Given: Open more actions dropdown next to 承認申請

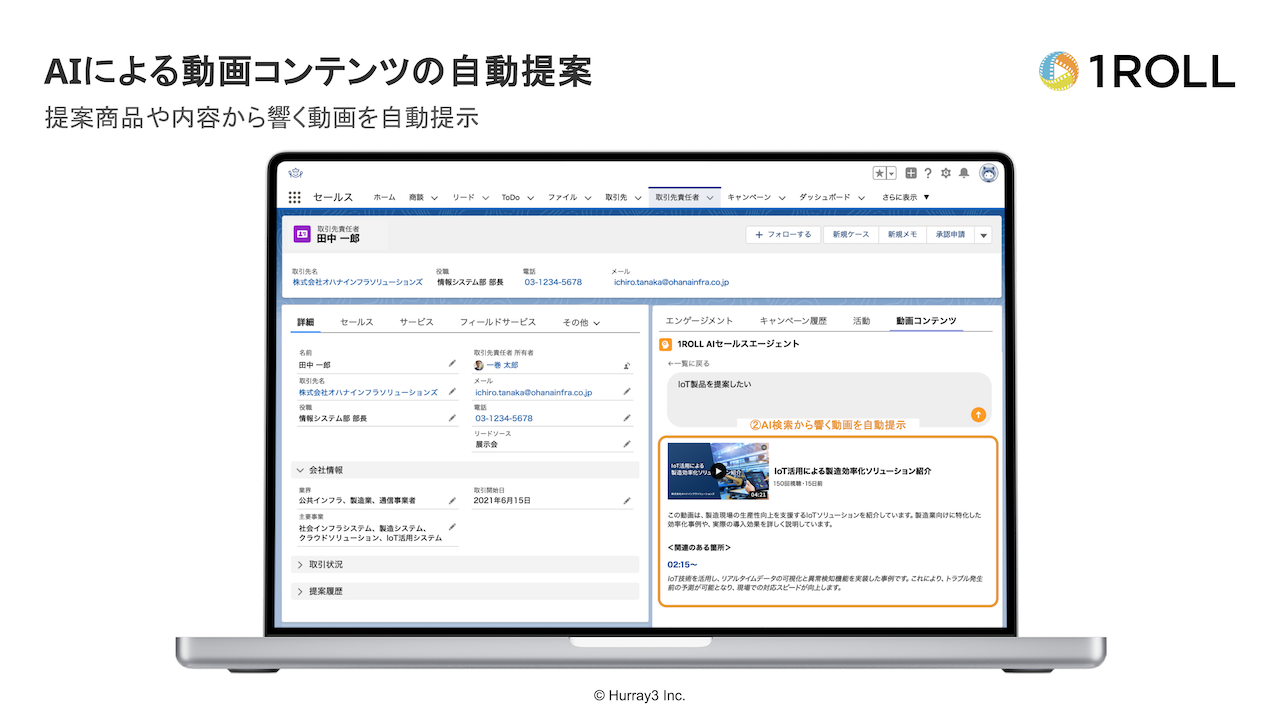Looking at the screenshot, I should pyautogui.click(x=983, y=235).
